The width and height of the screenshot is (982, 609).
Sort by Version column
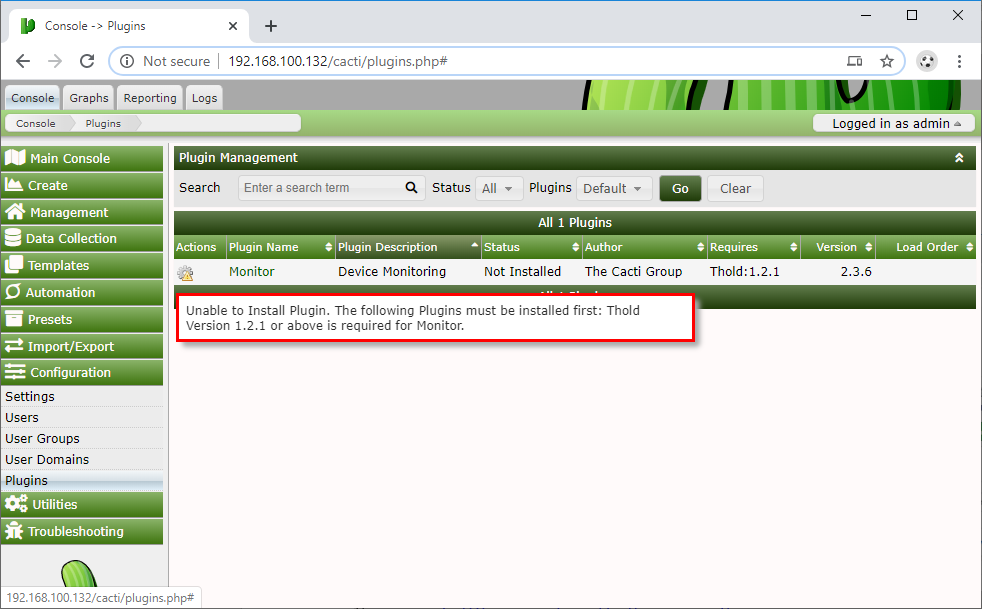pyautogui.click(x=838, y=247)
